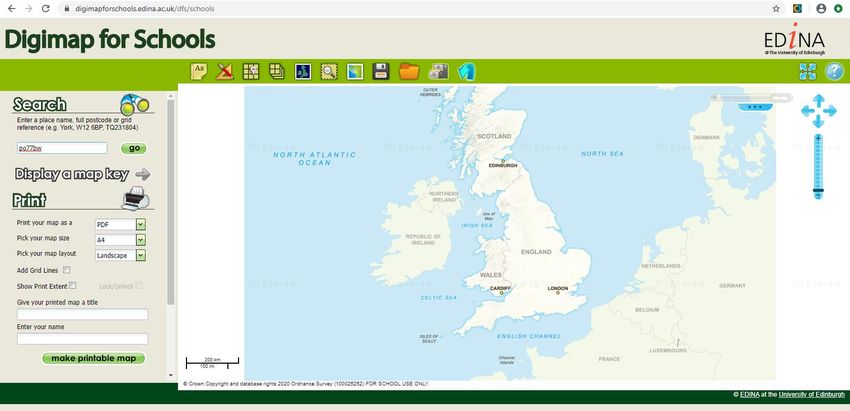Open Display a map key

point(72,175)
